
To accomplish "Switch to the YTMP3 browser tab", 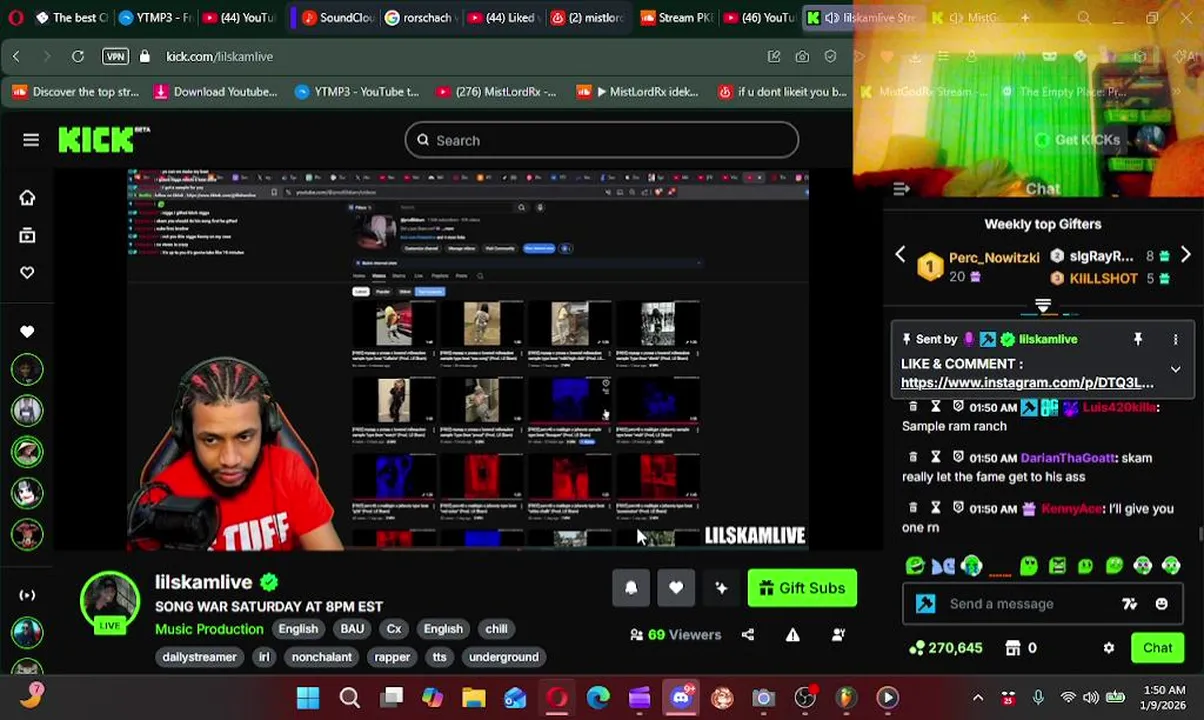I will coord(154,17).
